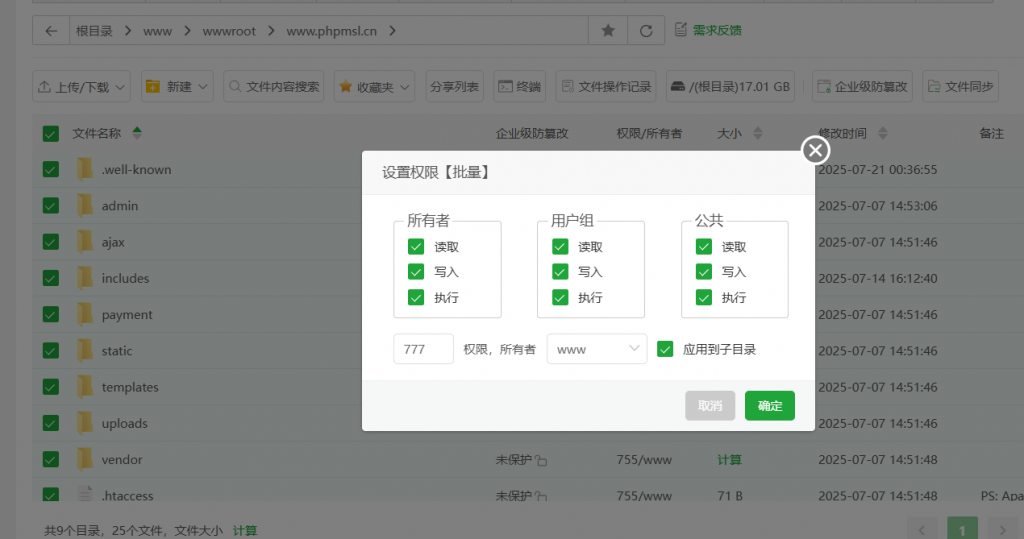Click the 777 permission input field
The height and width of the screenshot is (539, 1024).
(423, 349)
